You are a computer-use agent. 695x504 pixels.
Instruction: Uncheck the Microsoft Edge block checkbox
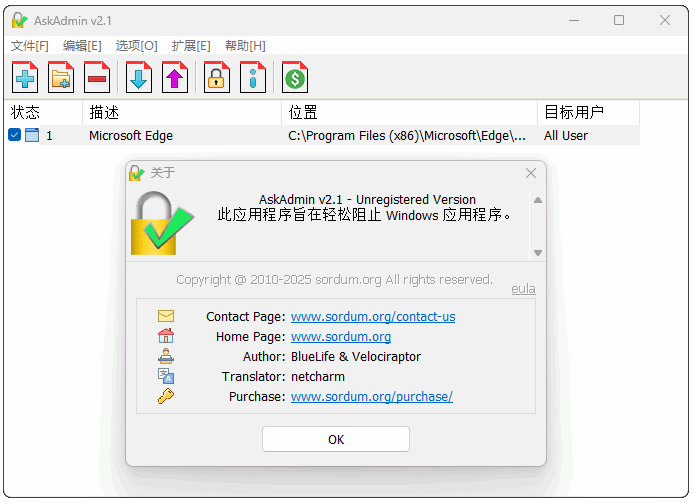coord(14,135)
